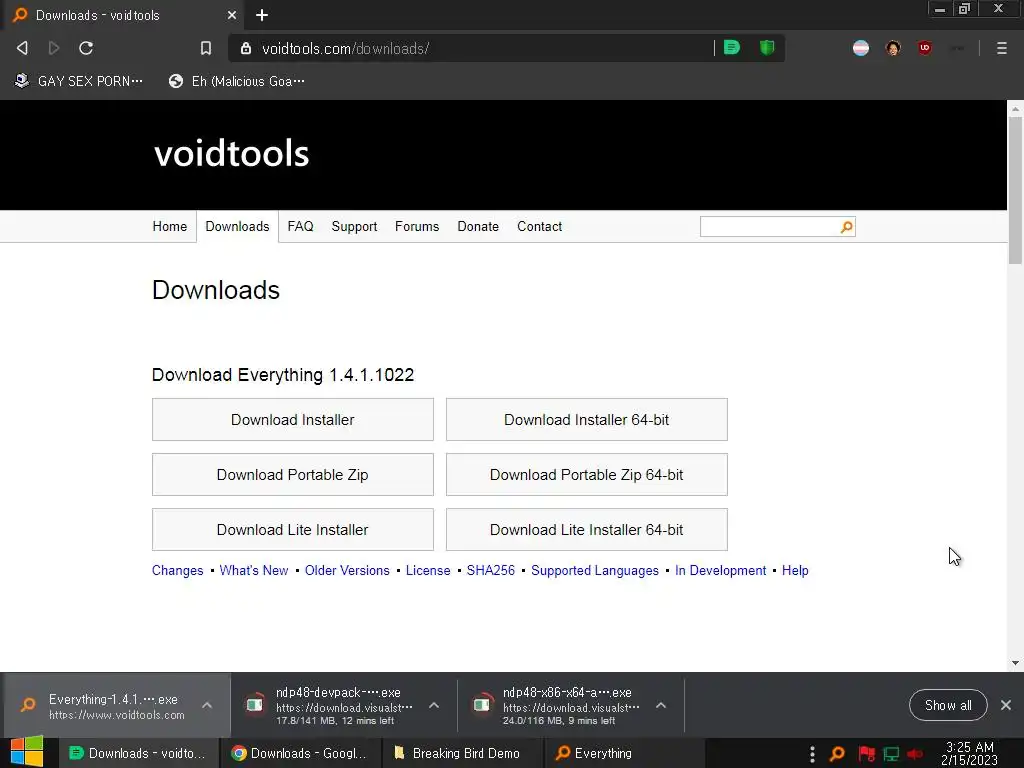The height and width of the screenshot is (768, 1024).
Task: Click the red flag tray icon
Action: 866,754
